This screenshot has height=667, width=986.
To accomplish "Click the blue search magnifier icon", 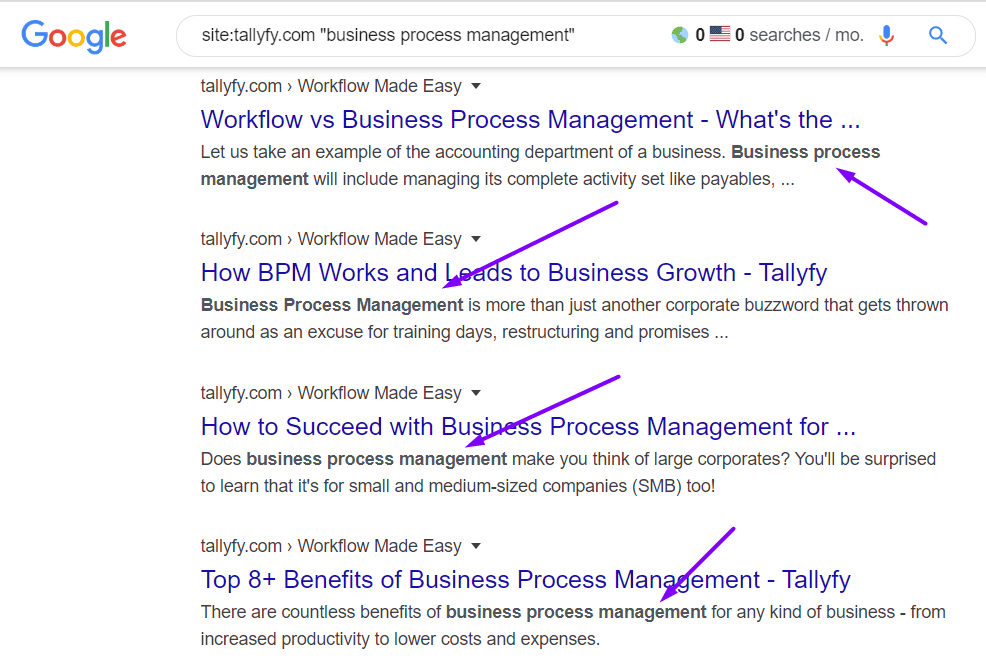I will (938, 35).
